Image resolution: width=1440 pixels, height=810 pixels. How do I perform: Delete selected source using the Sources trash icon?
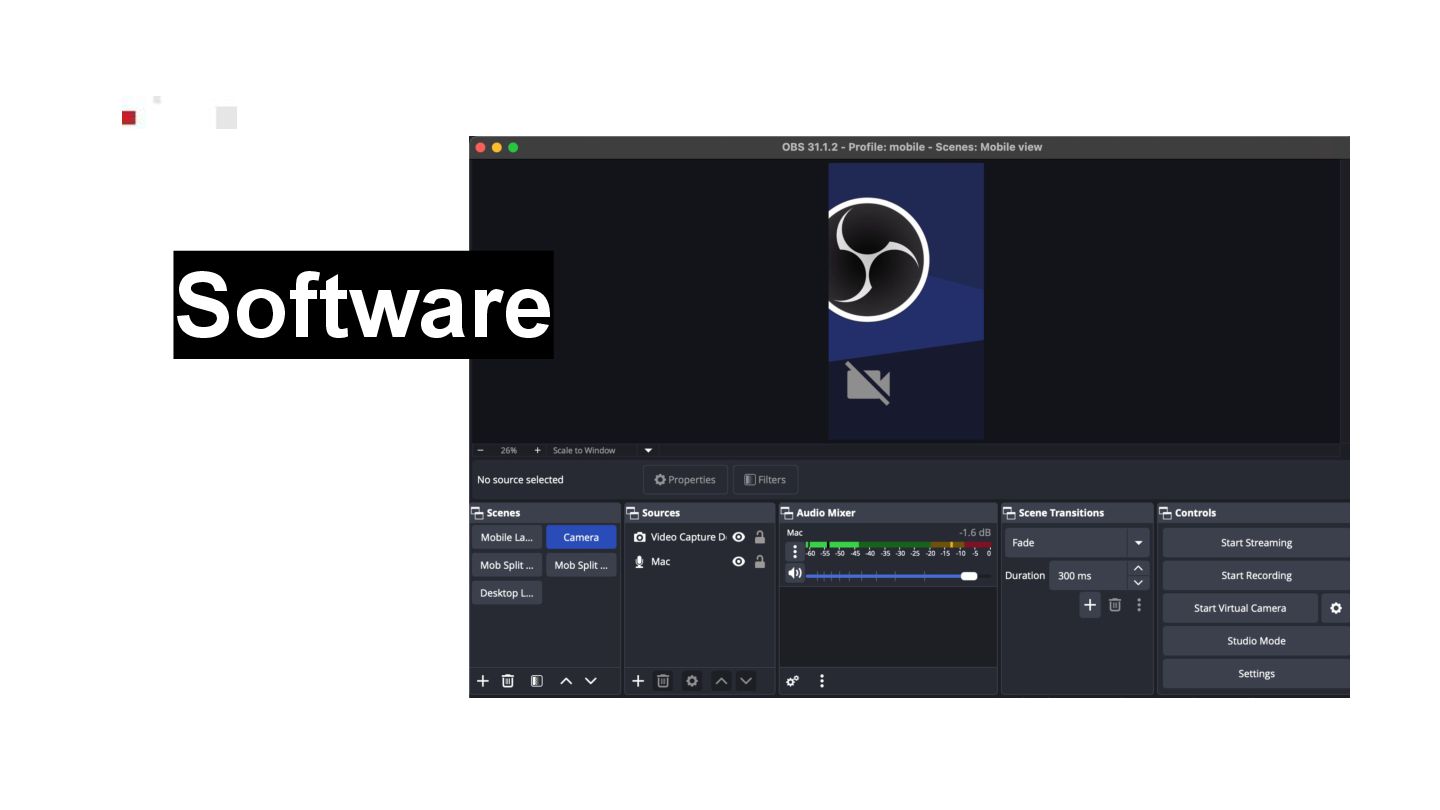[x=663, y=681]
